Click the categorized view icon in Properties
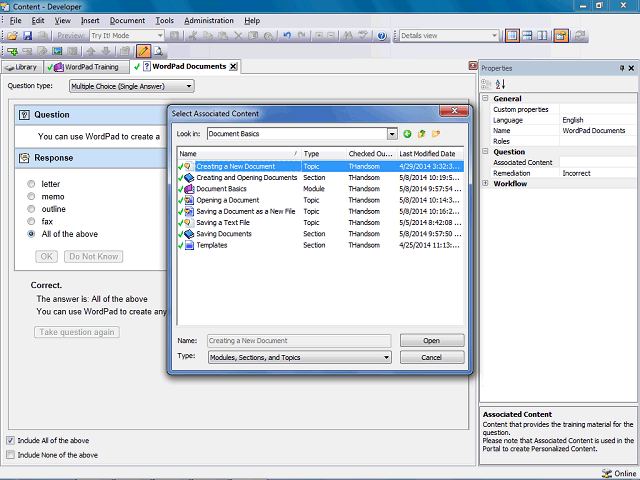 [486, 84]
